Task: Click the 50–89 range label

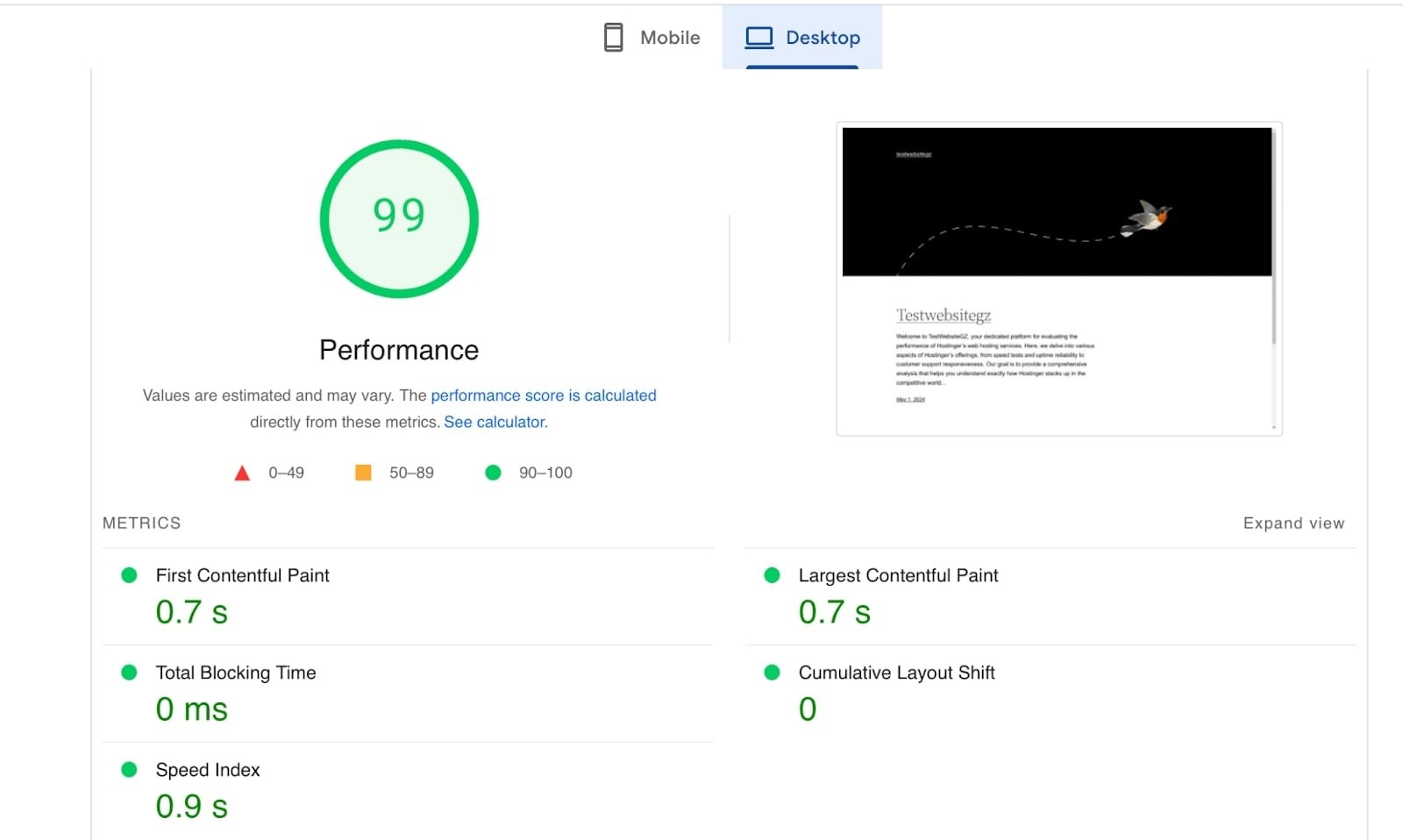Action: [411, 473]
